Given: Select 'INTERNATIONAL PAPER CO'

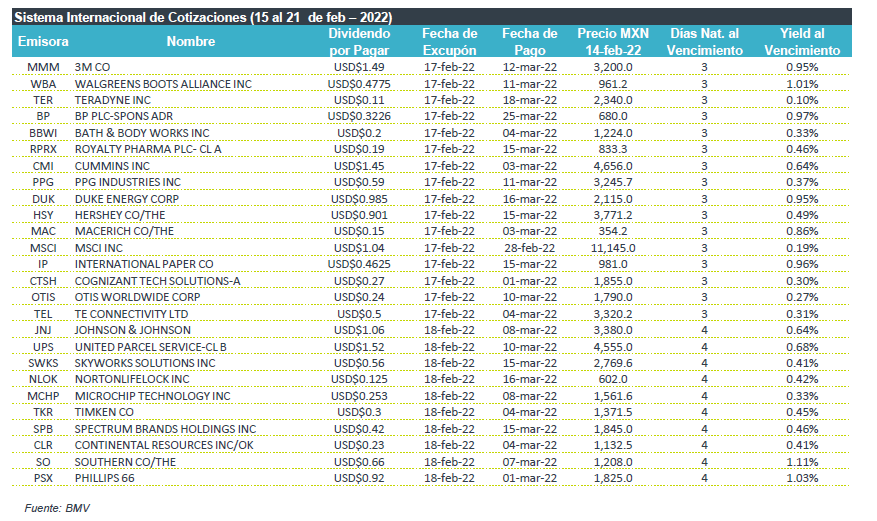Looking at the screenshot, I should pos(144,264).
